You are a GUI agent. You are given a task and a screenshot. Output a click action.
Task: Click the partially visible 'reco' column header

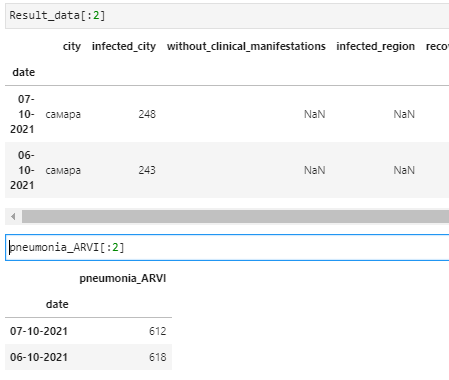pyautogui.click(x=437, y=46)
